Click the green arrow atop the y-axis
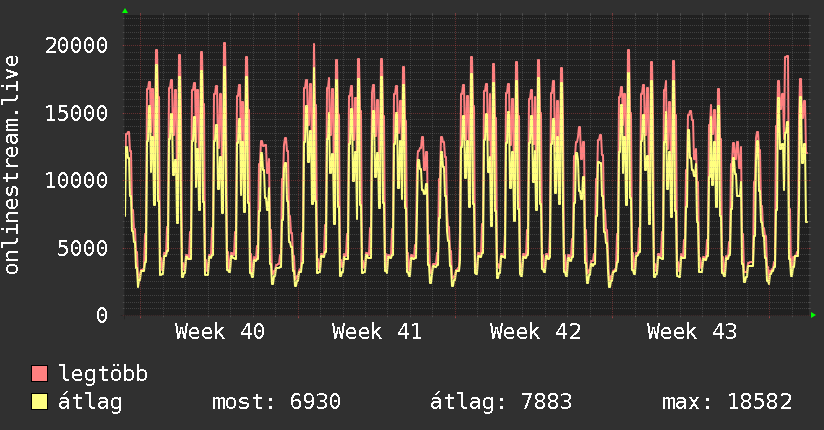824x430 pixels. coord(125,11)
